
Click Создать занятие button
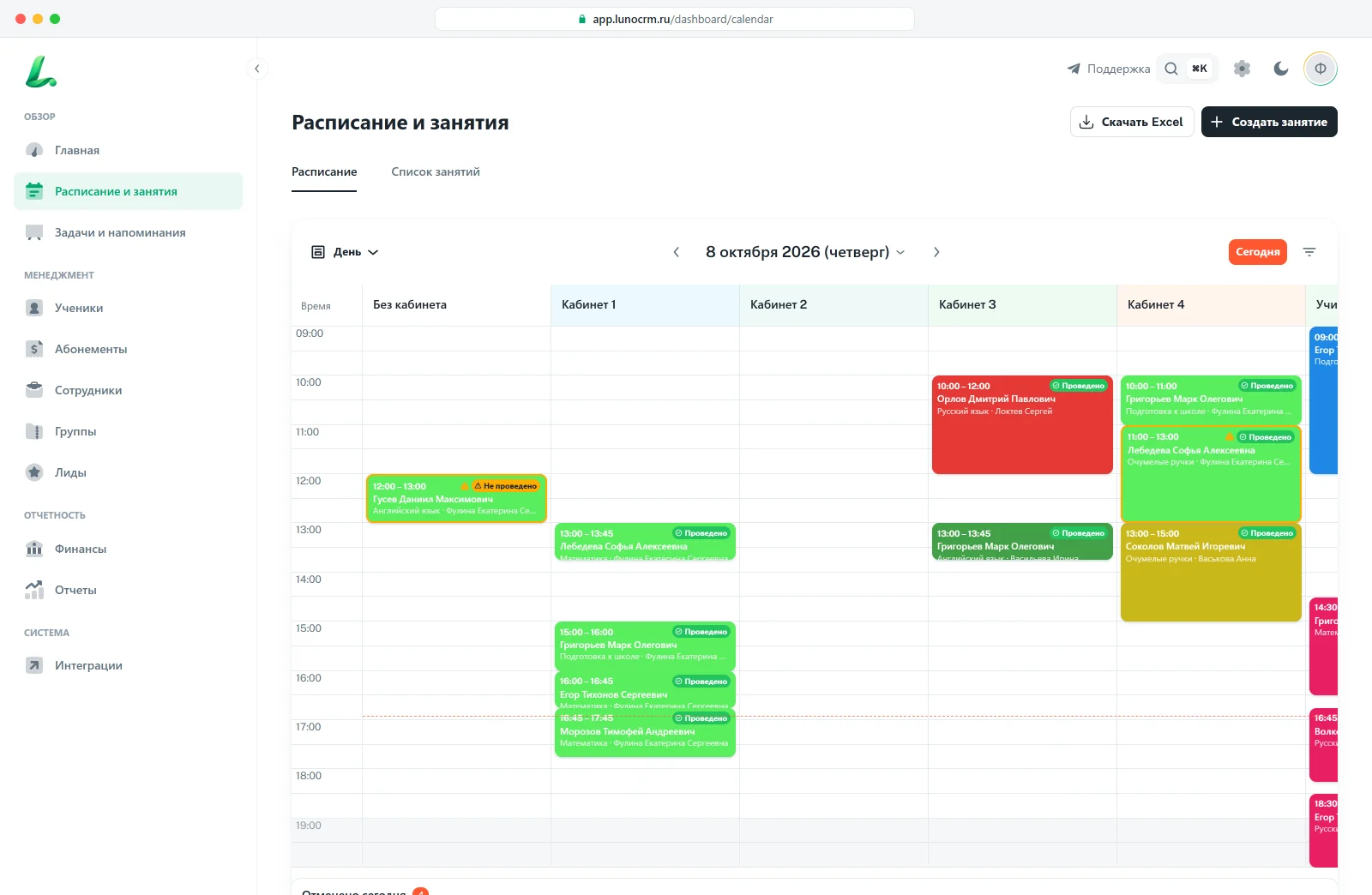click(x=1269, y=122)
